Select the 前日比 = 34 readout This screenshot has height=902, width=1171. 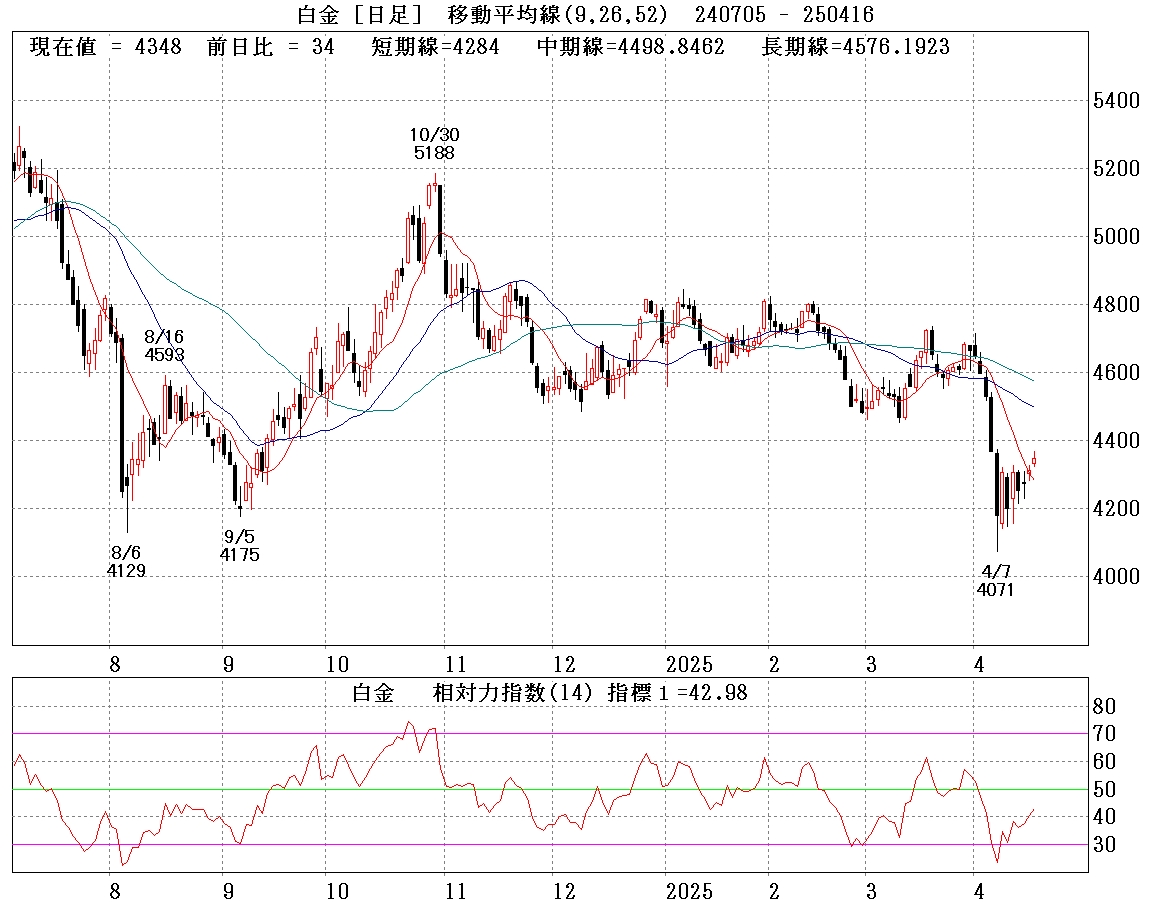tap(271, 47)
